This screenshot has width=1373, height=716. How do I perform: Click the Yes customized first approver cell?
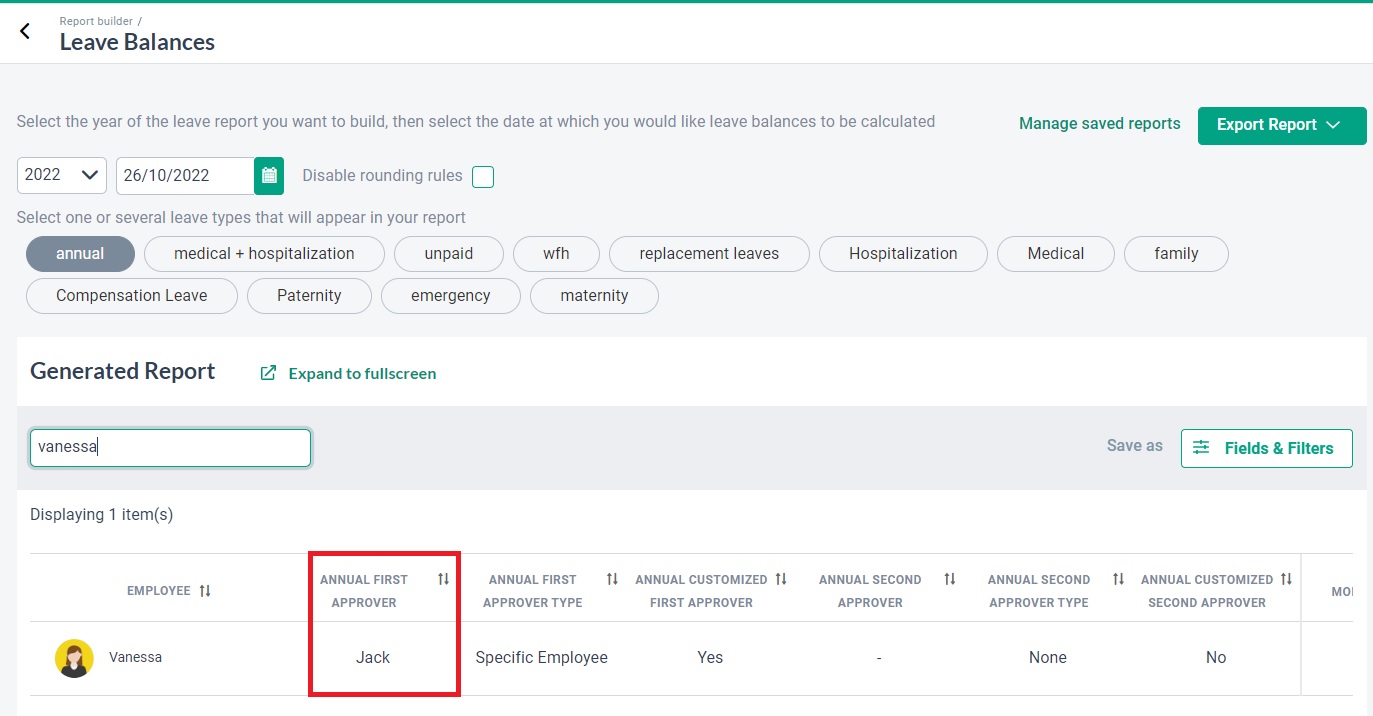point(710,658)
